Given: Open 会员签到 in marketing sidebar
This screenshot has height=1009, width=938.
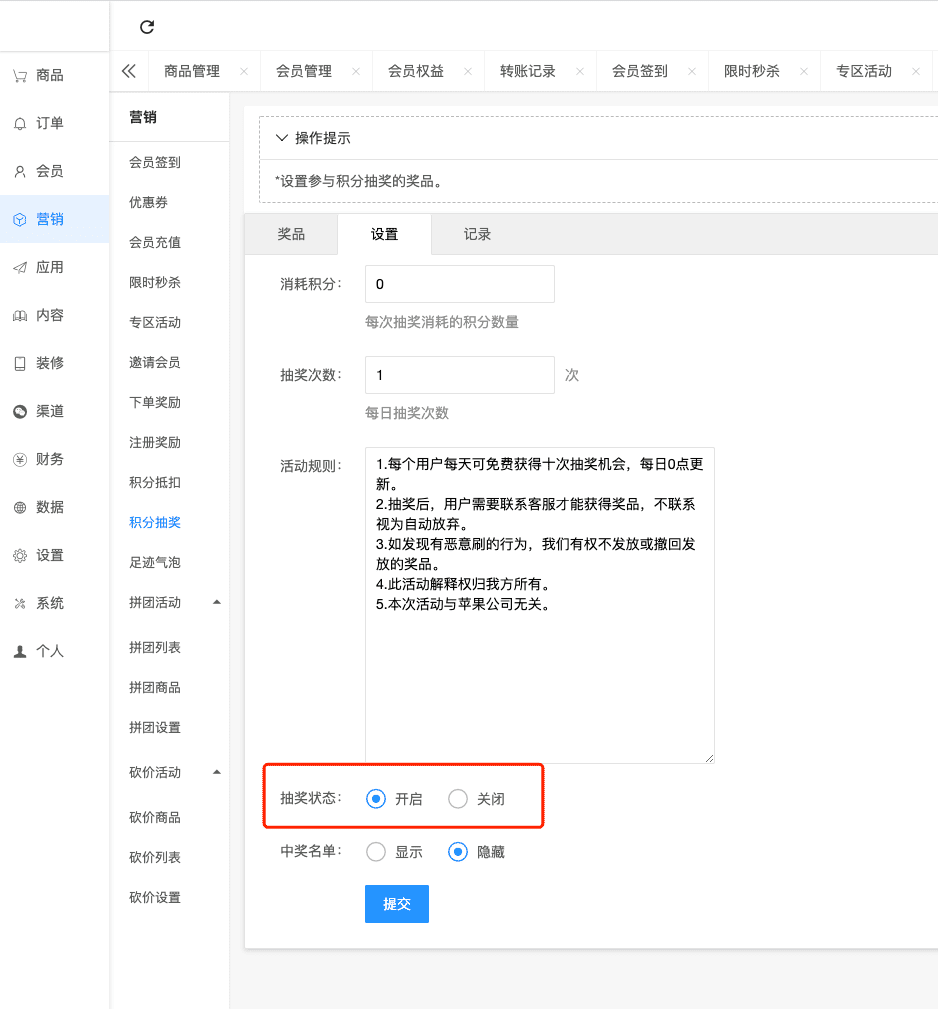Looking at the screenshot, I should (x=155, y=162).
